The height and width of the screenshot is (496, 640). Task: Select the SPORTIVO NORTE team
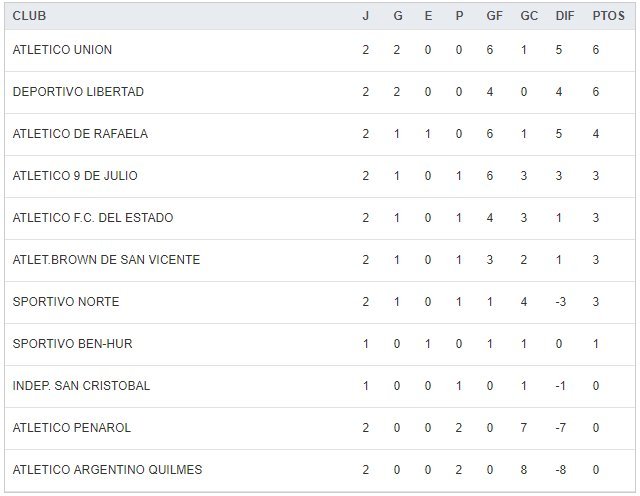coord(63,302)
